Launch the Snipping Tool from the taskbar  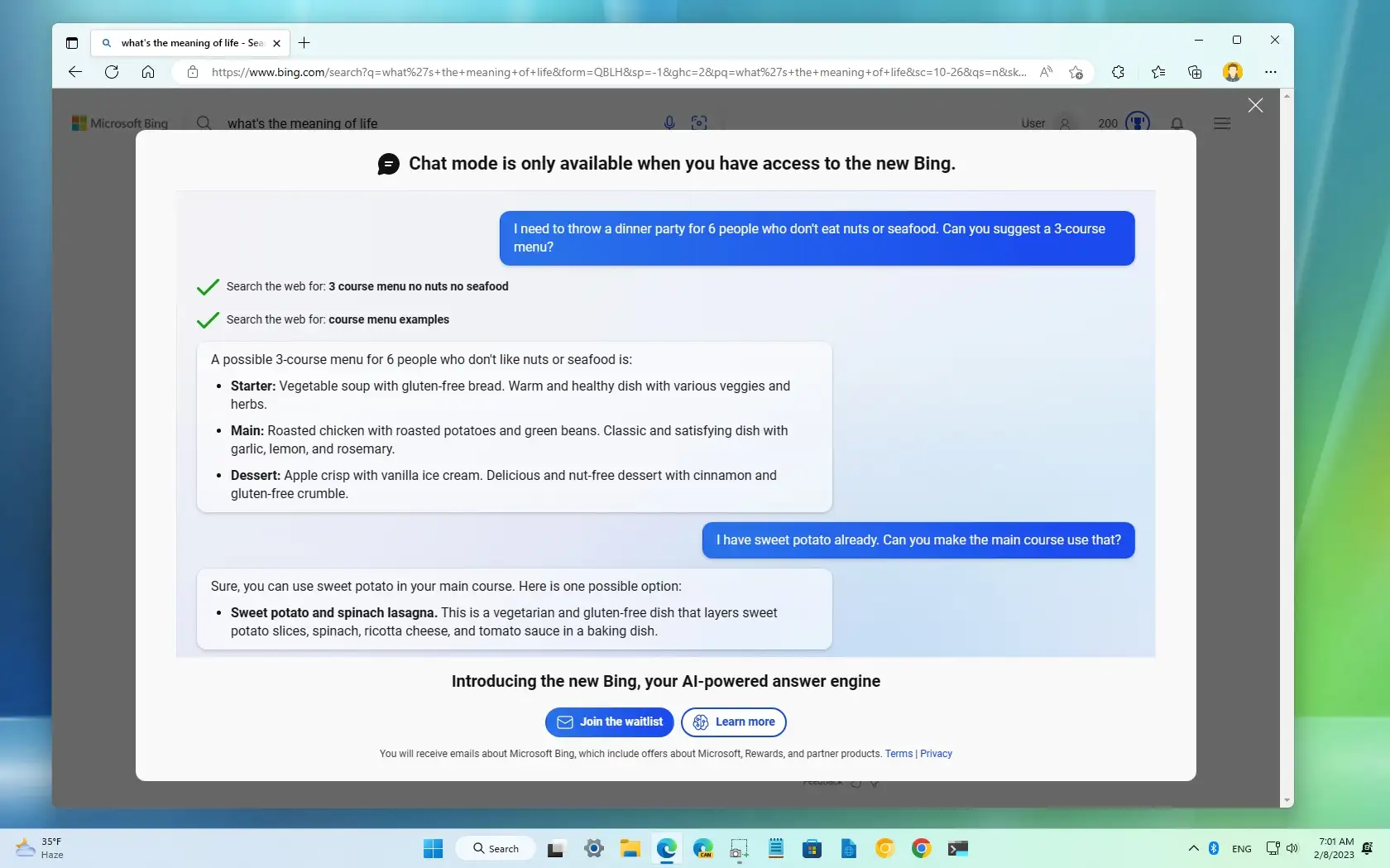pos(738,848)
